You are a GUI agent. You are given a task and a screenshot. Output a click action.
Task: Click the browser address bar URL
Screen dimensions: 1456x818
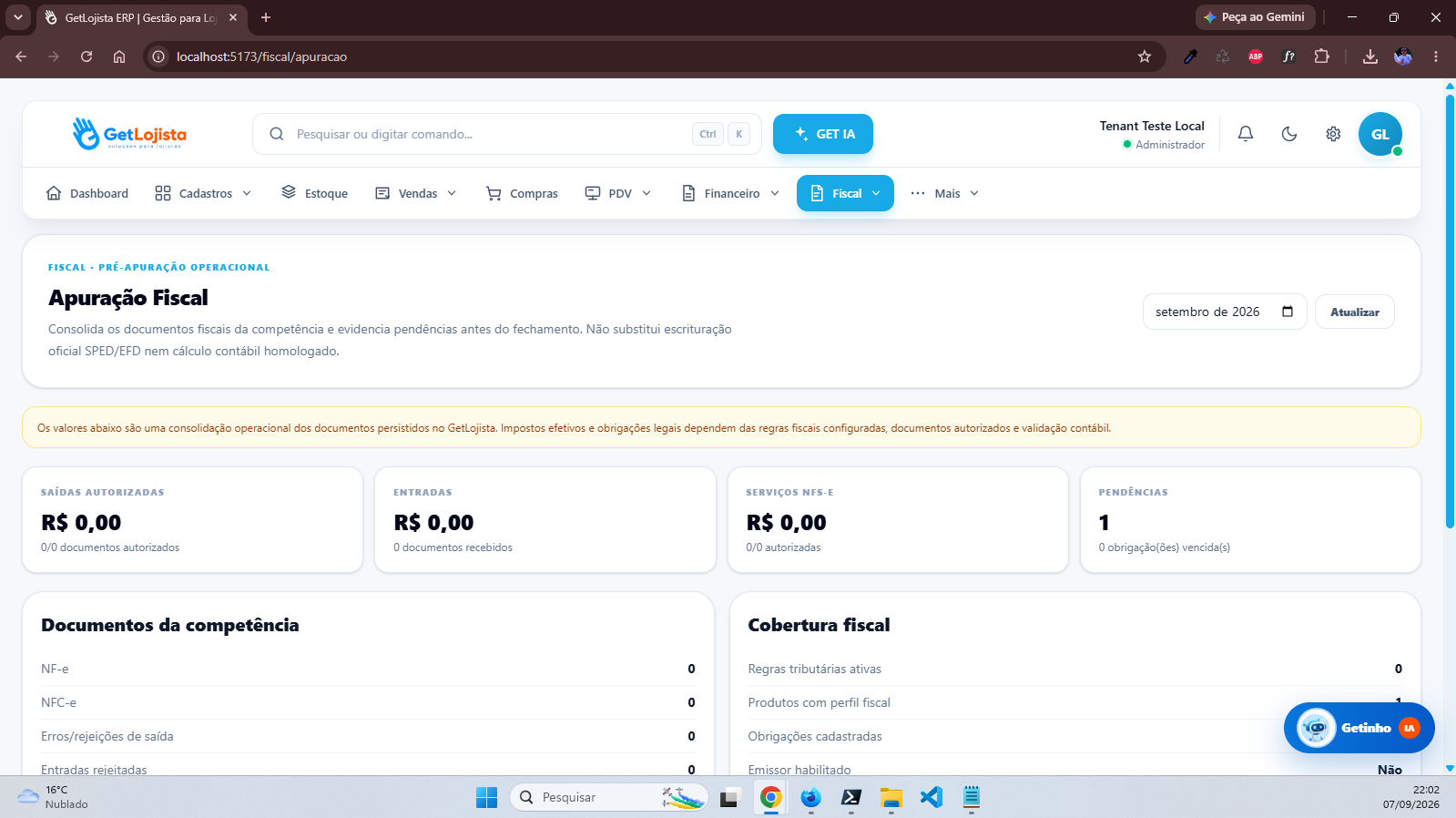click(261, 56)
